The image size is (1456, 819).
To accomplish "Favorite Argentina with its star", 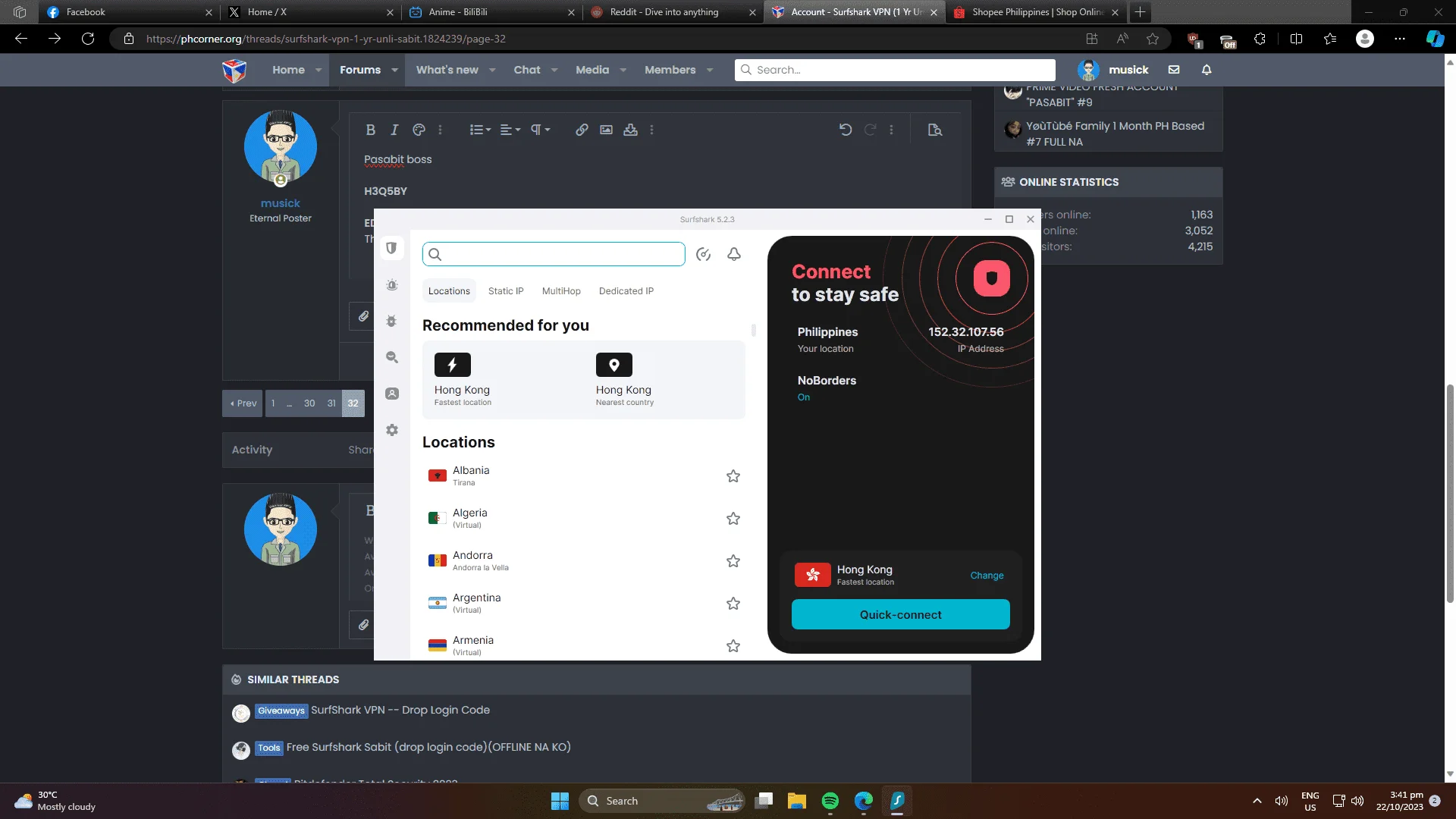I will 733,604.
